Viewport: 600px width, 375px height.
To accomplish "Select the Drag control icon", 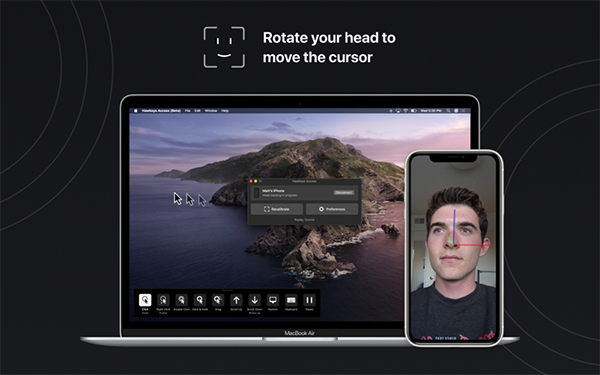I will click(218, 300).
